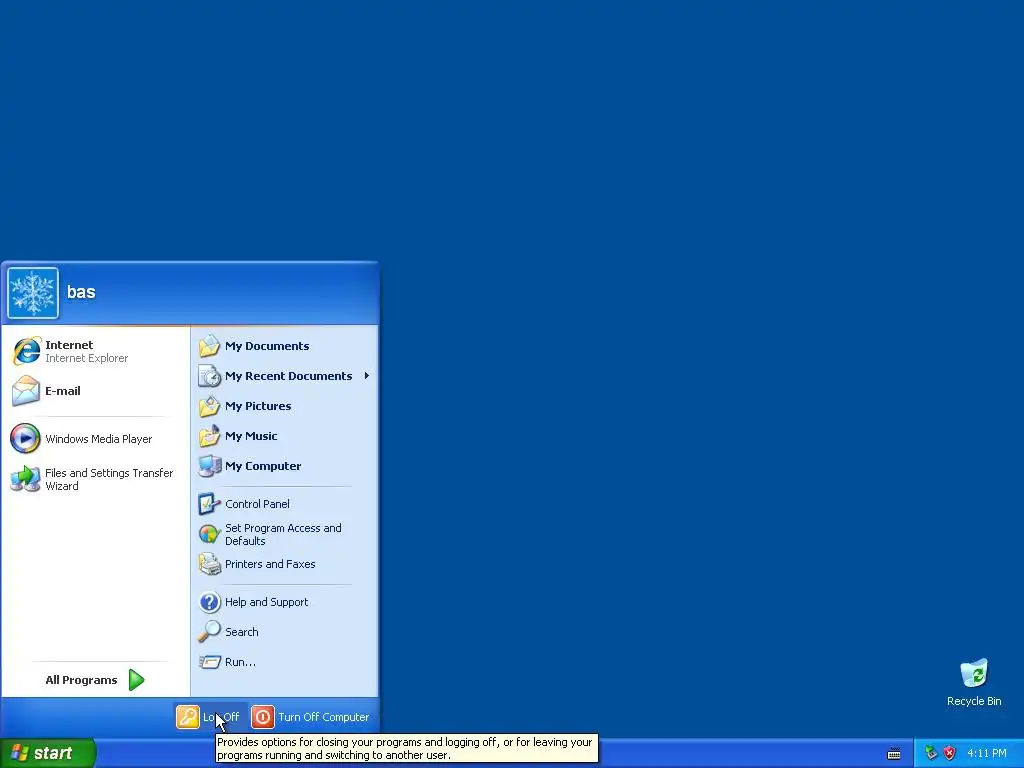Viewport: 1024px width, 768px height.
Task: Click the Set Program Access and Defaults icon
Action: click(210, 534)
